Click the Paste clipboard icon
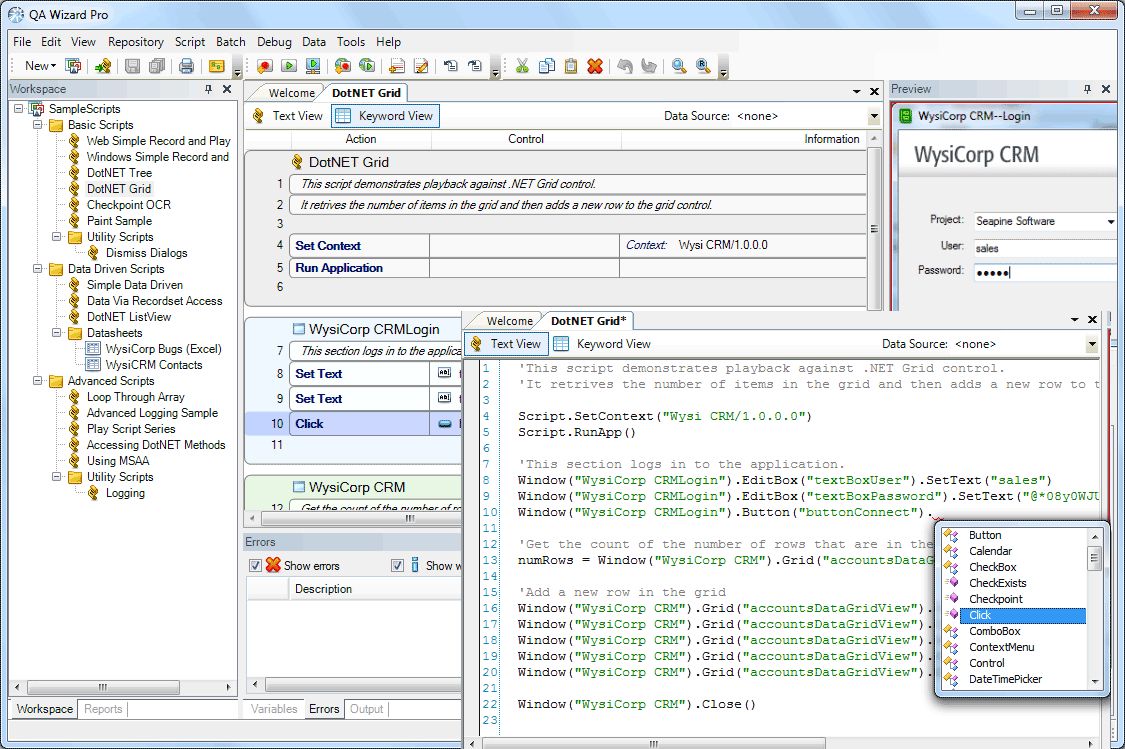 click(x=571, y=66)
